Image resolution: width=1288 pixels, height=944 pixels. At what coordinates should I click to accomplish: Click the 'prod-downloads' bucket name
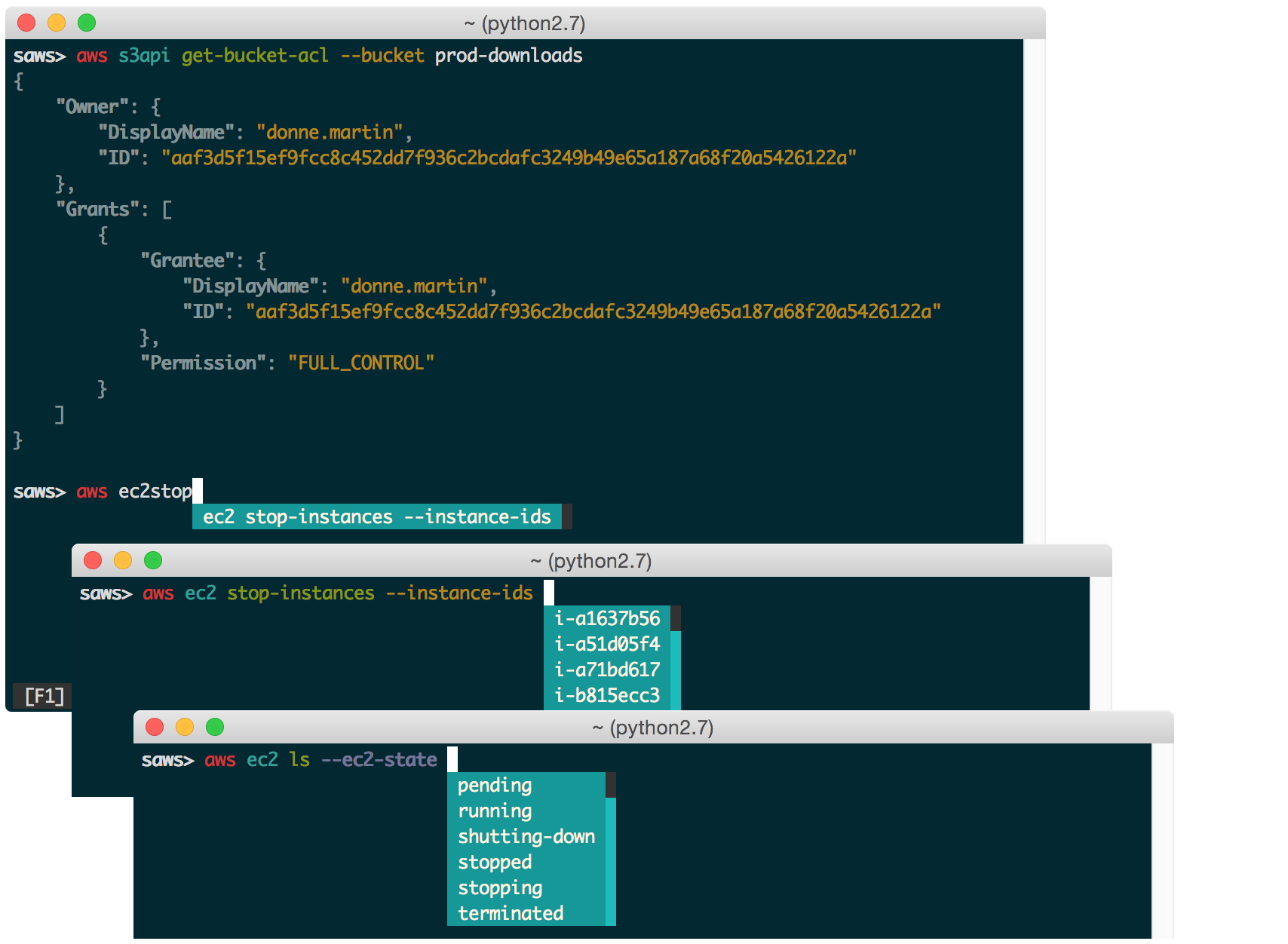[509, 56]
